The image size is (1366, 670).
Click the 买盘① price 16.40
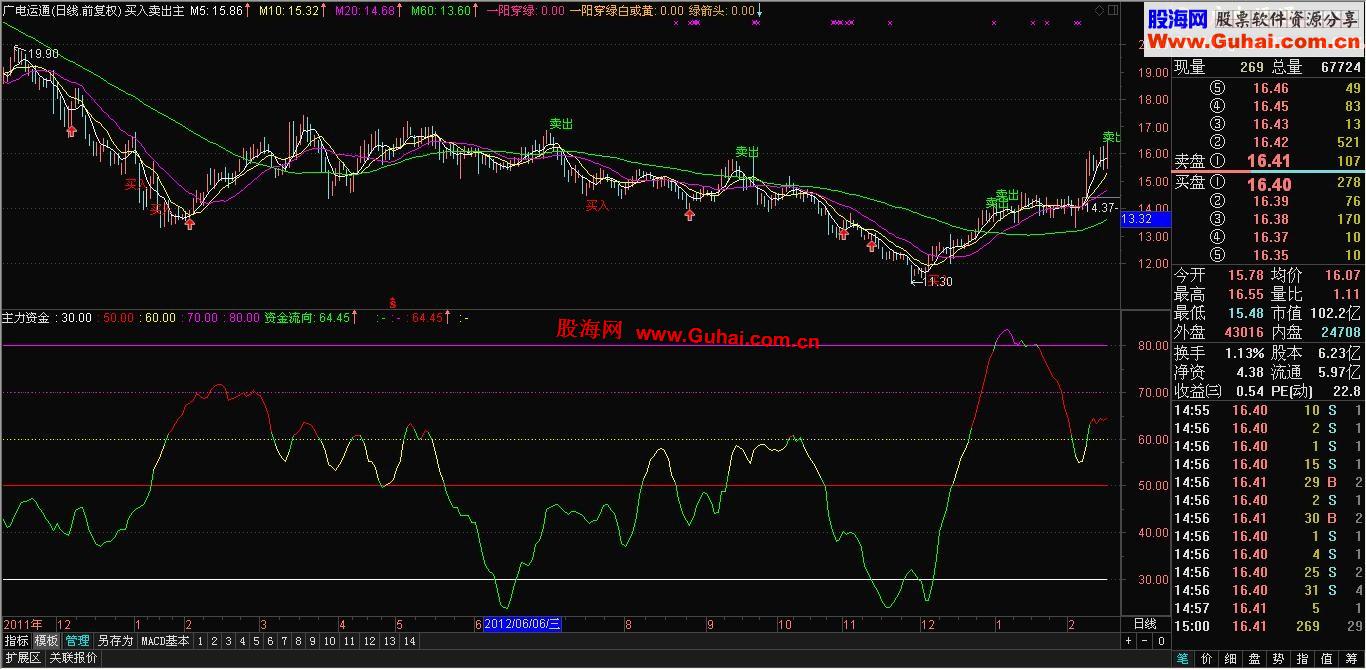(x=1269, y=184)
